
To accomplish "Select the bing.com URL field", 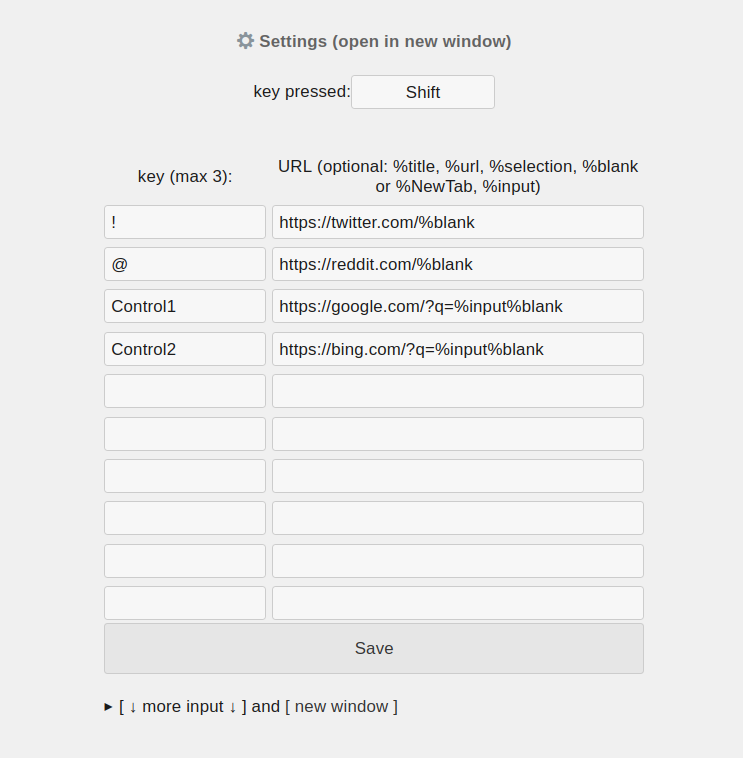I will (457, 349).
